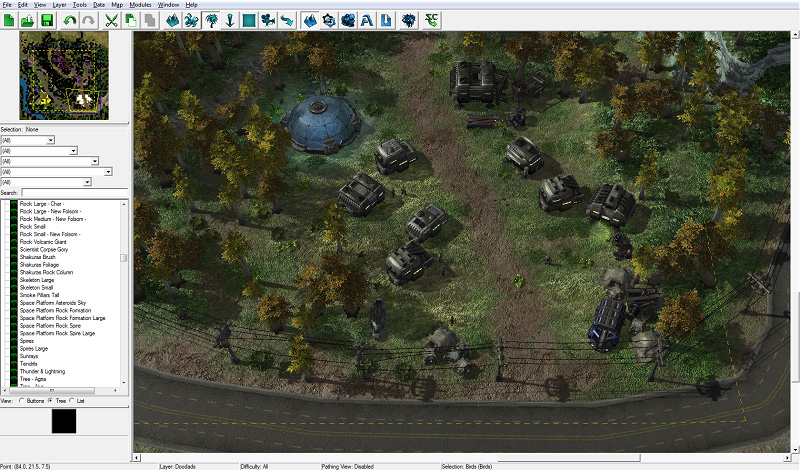The image size is (800, 470).
Task: Select 'Tree - Agria' doodad
Action: (x=33, y=379)
